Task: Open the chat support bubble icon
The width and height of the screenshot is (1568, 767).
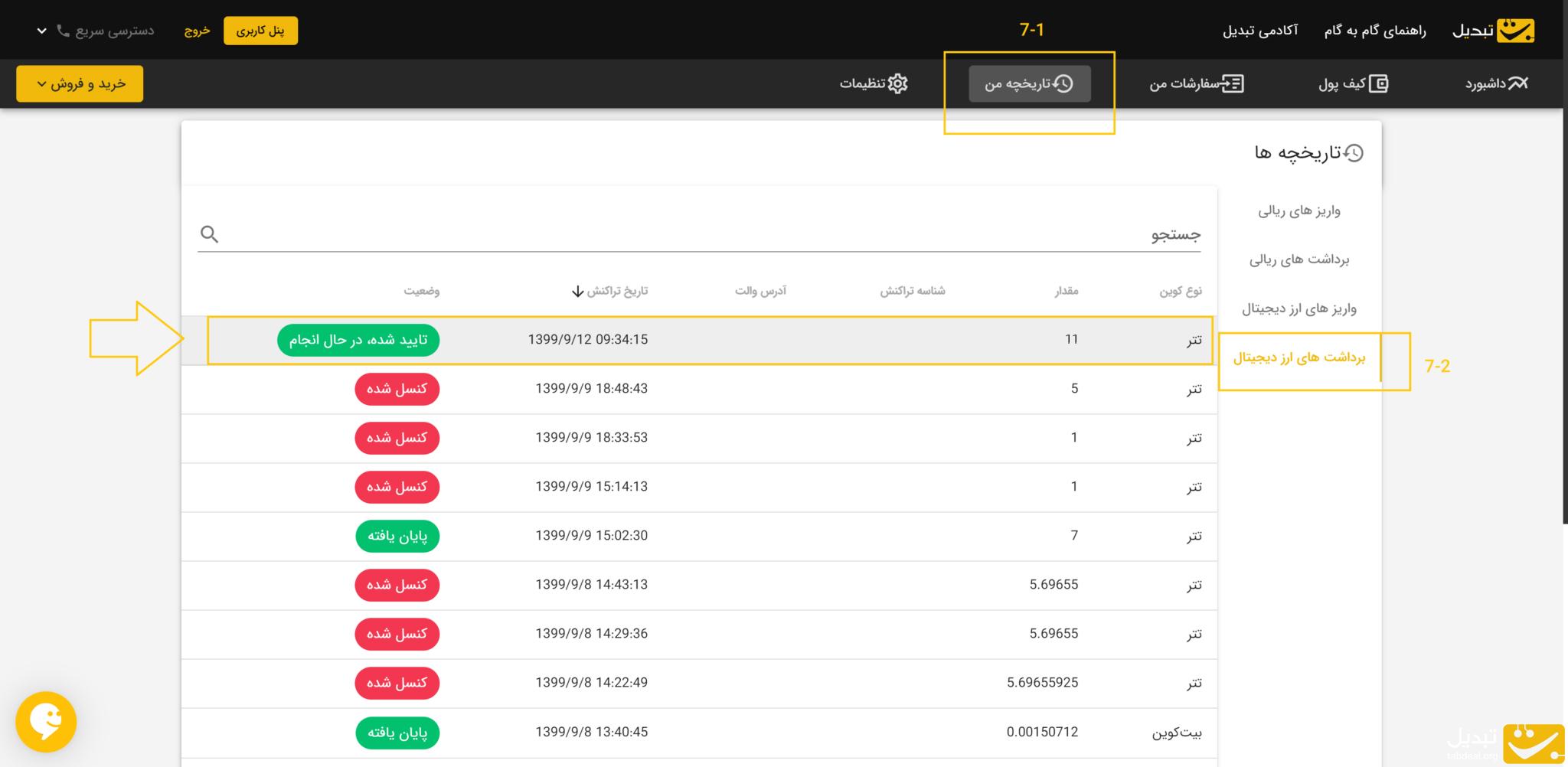Action: coord(46,722)
